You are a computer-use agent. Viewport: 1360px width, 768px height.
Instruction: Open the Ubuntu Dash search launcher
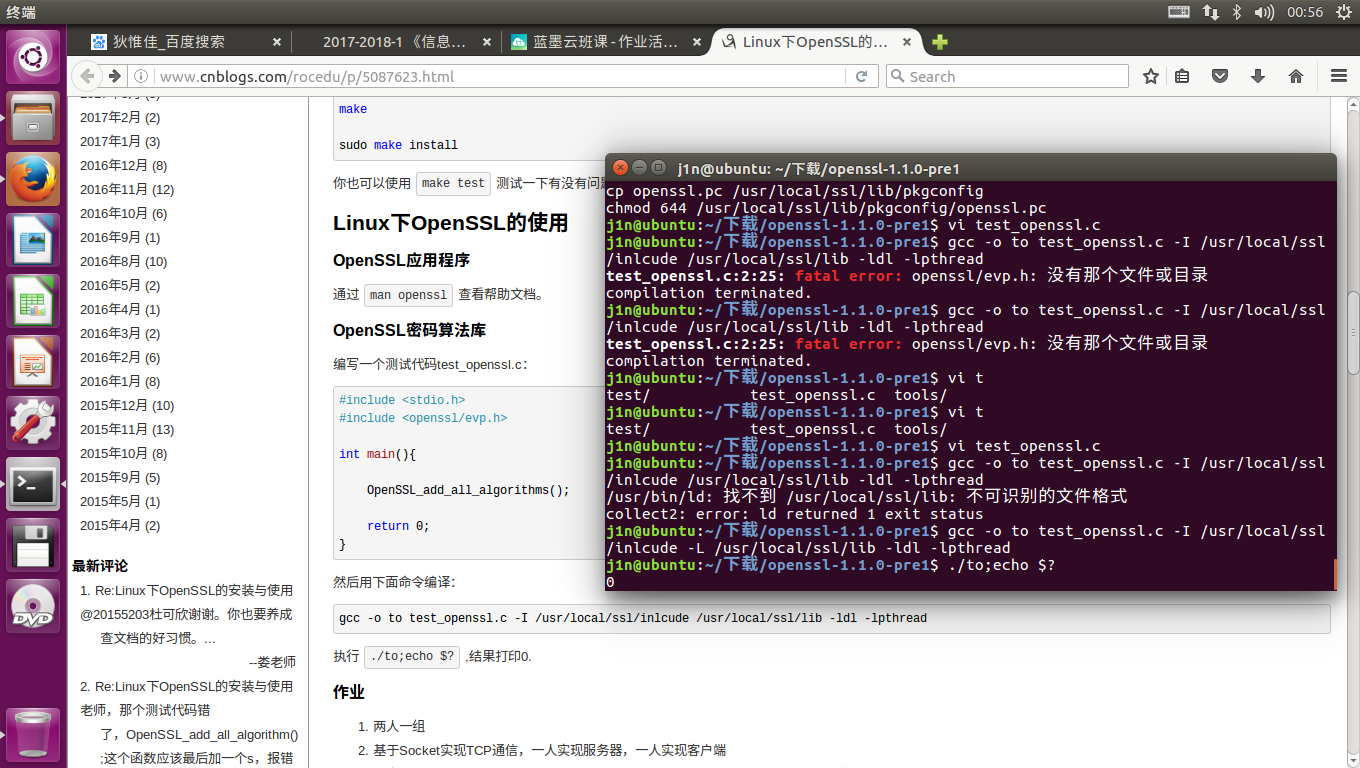33,57
